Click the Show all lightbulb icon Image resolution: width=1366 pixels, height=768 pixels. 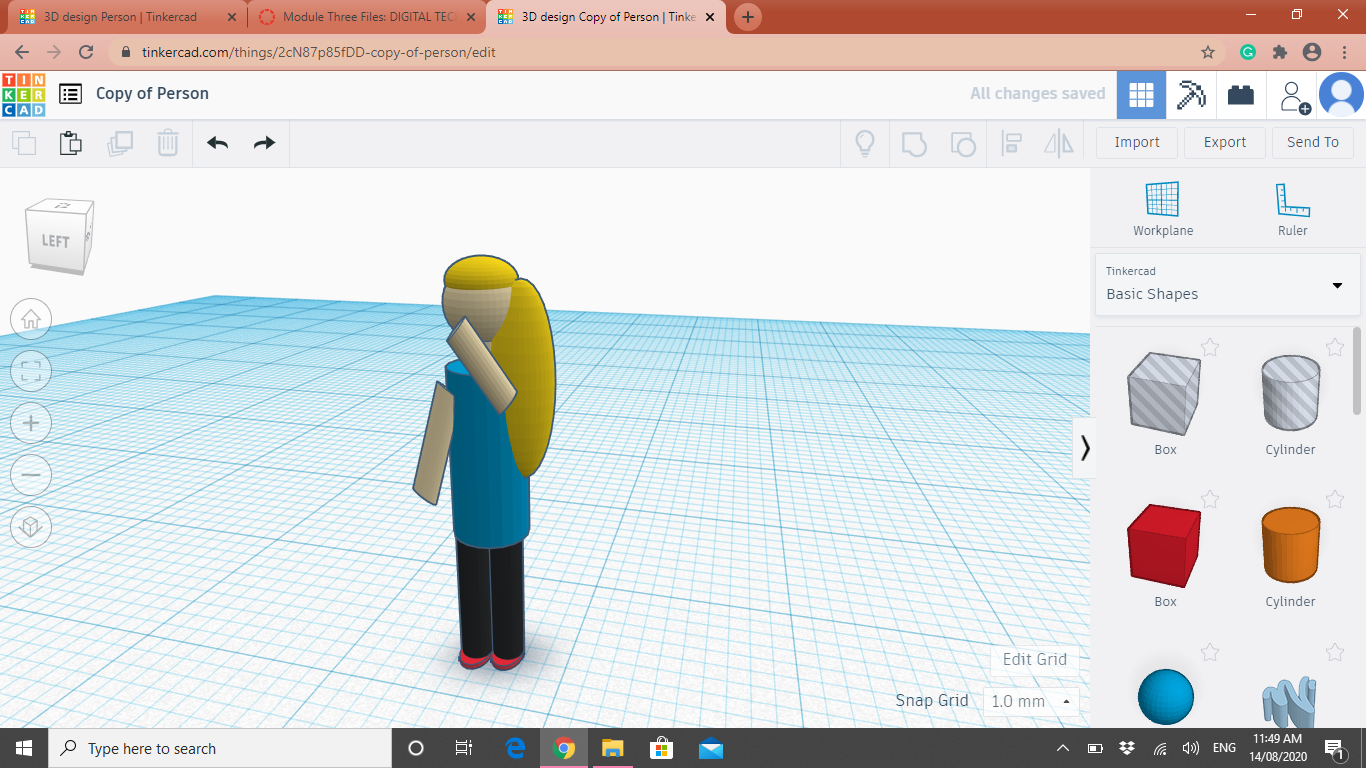[865, 143]
